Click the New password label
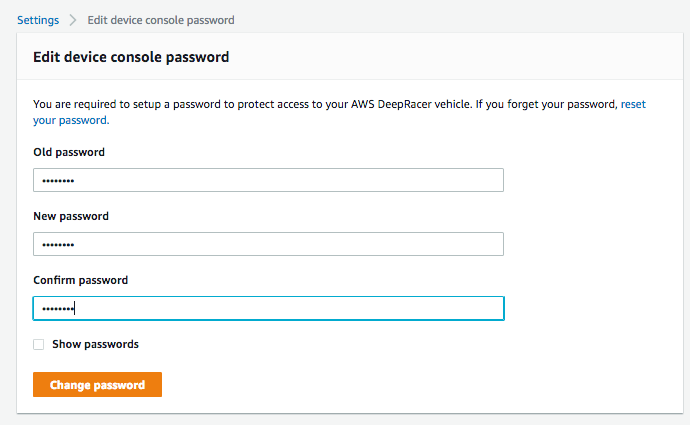Image resolution: width=690 pixels, height=425 pixels. [71, 216]
